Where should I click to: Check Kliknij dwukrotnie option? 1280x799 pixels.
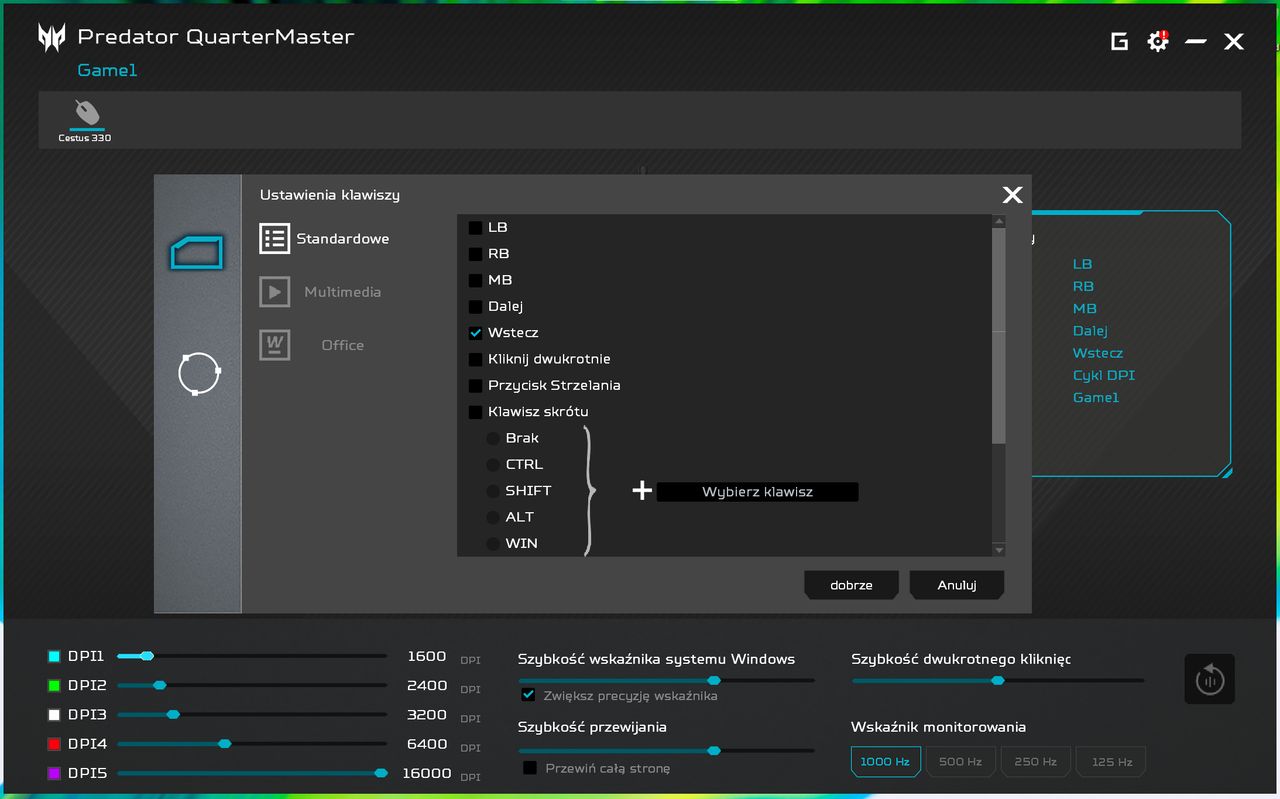[476, 359]
